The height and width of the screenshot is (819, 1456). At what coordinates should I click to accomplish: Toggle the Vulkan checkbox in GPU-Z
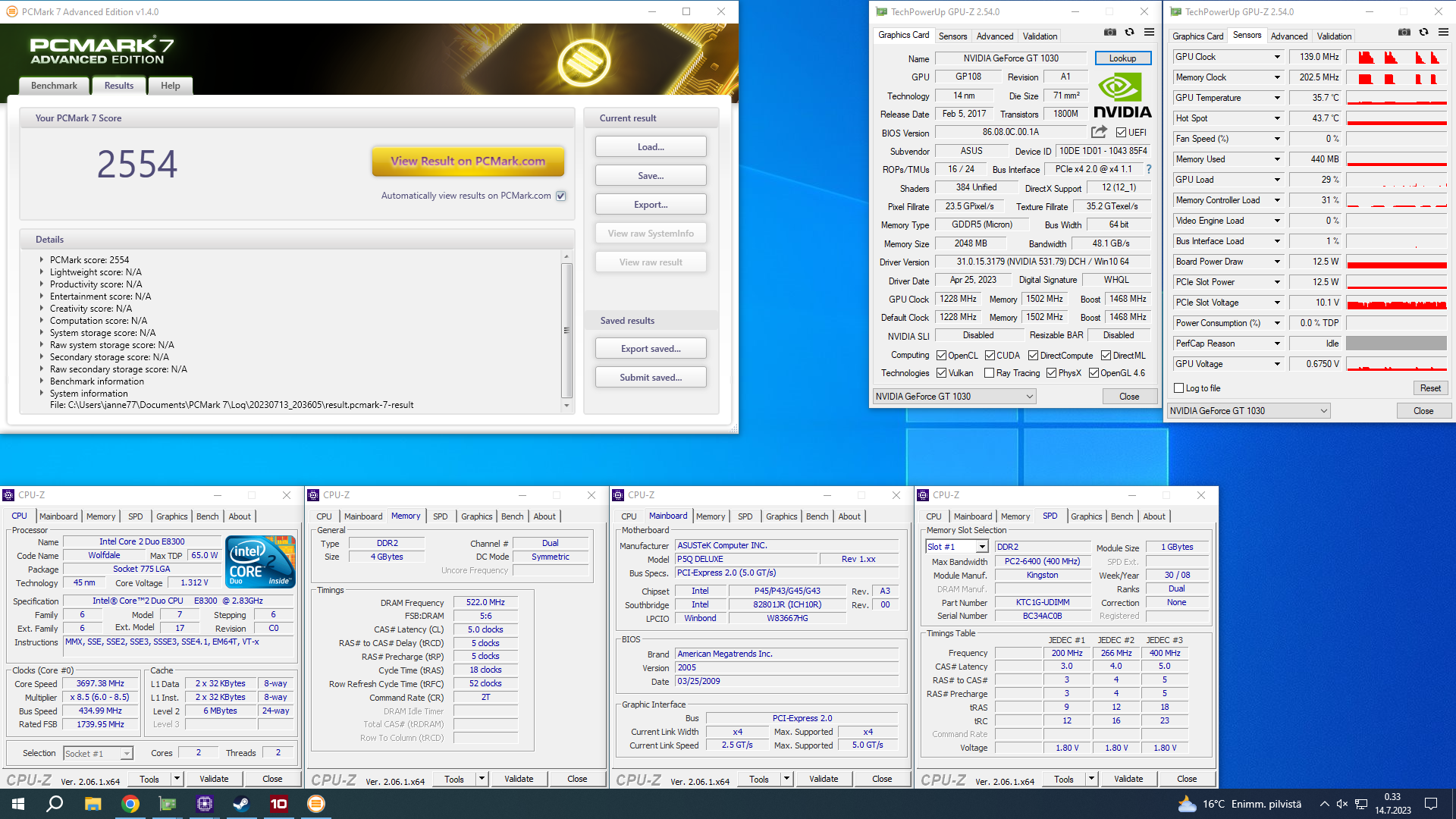(941, 373)
